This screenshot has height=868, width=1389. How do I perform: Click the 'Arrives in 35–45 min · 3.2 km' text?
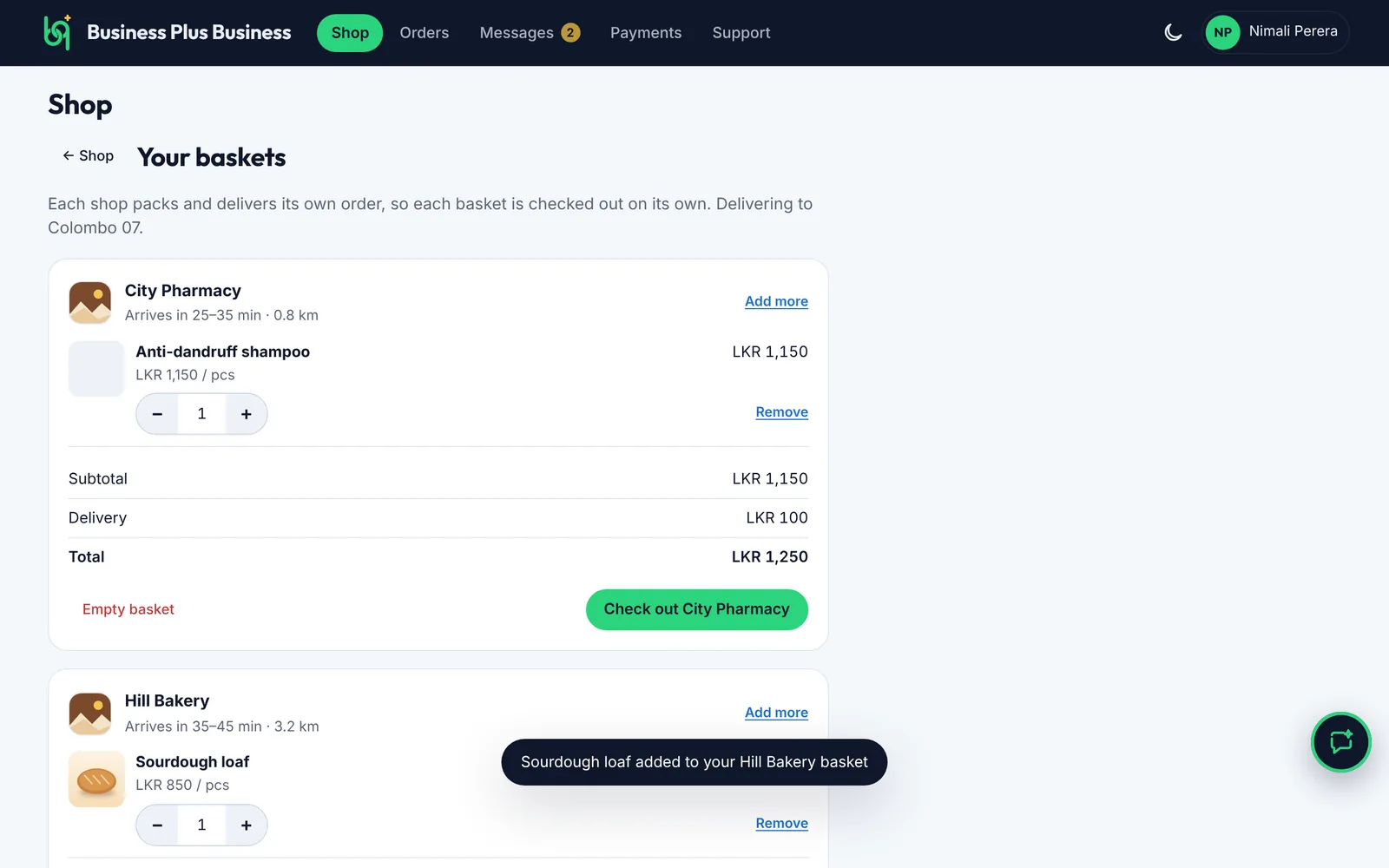221,727
